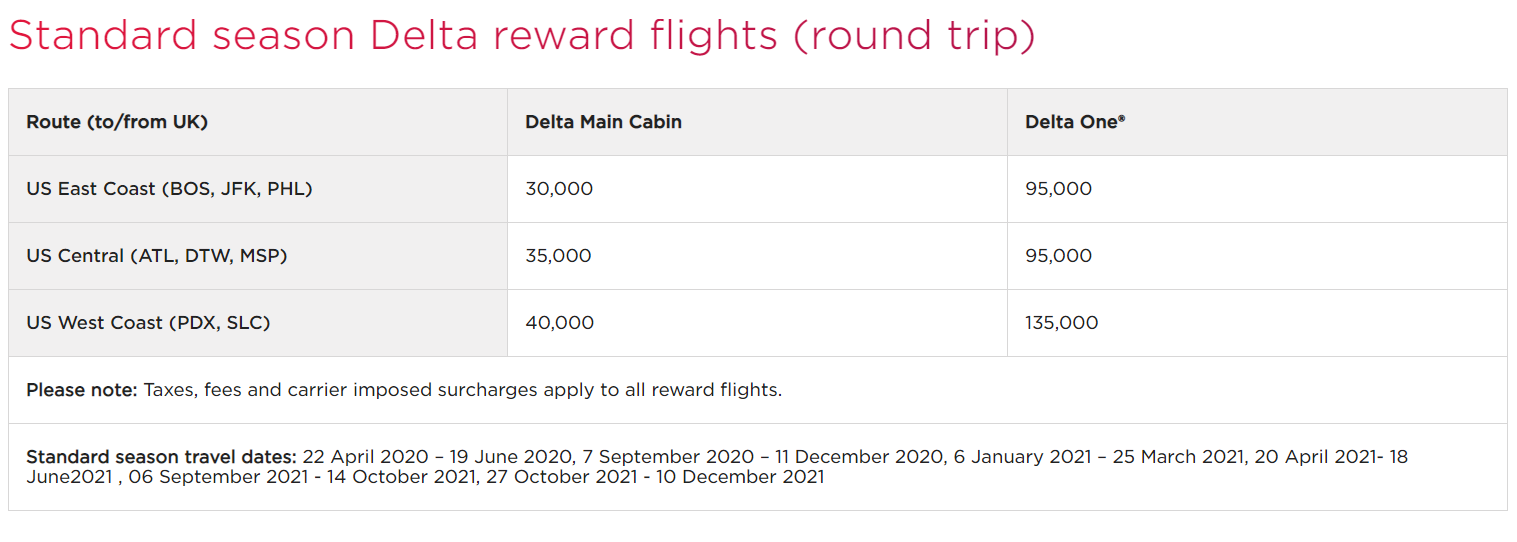Click the taxes, fees and surcharges note text
This screenshot has height=542, width=1517.
(463, 390)
